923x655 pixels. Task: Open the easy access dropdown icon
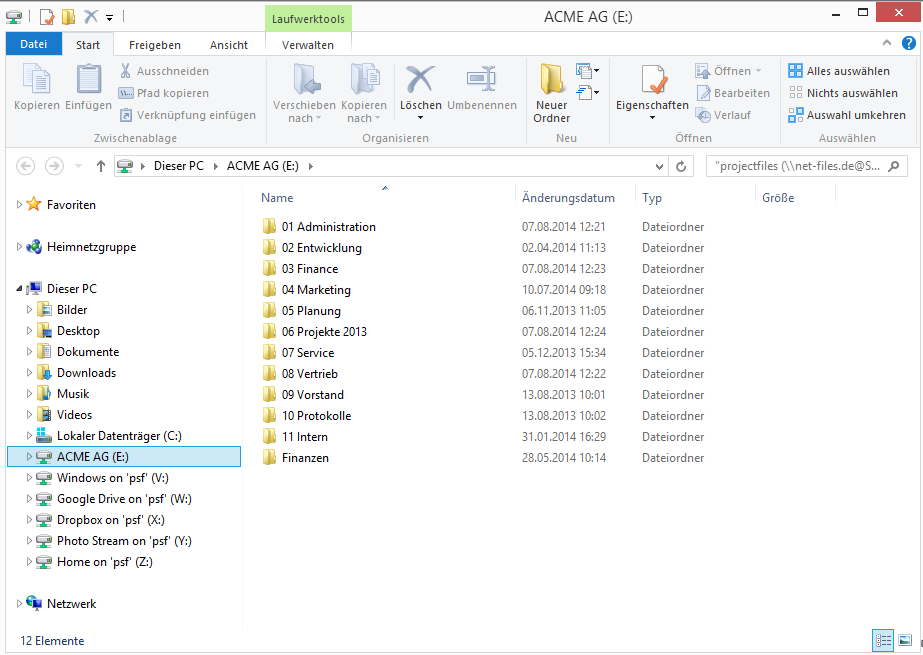[587, 92]
